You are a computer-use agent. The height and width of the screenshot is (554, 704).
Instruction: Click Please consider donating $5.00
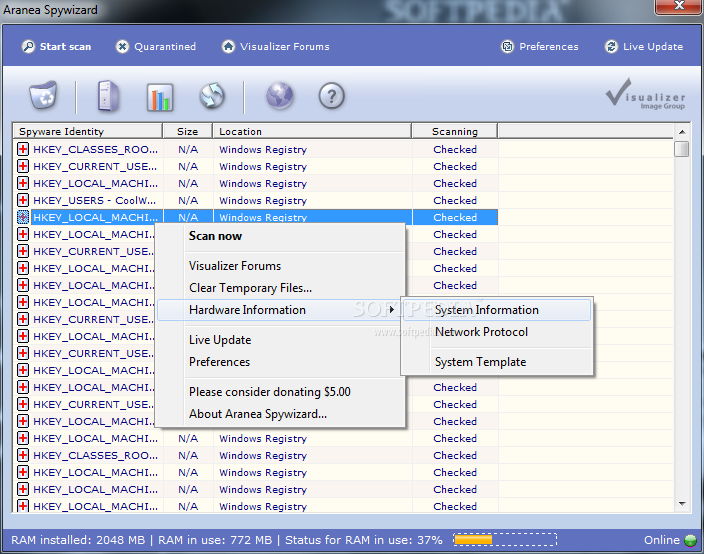[280, 392]
